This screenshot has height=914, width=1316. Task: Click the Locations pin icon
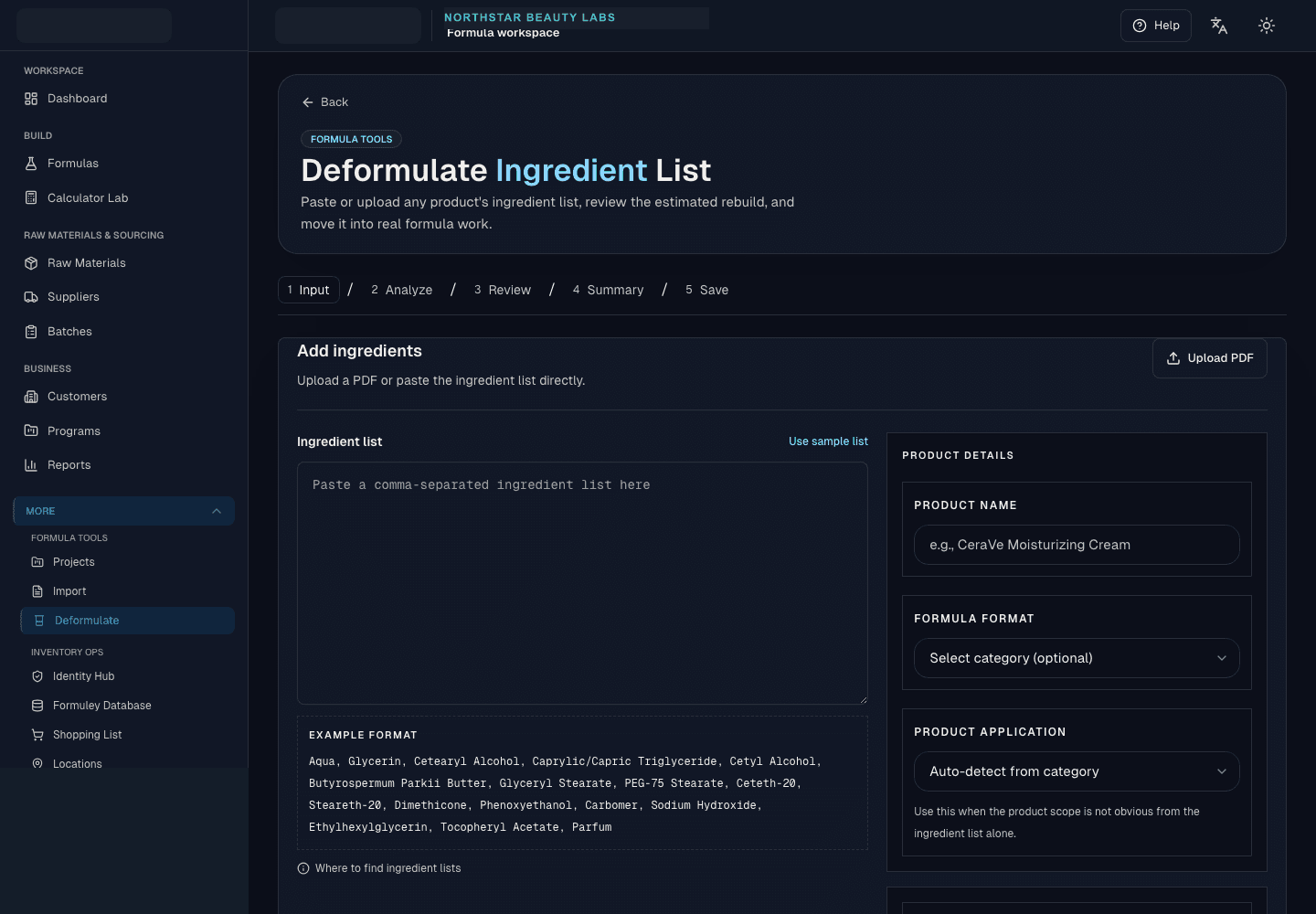(x=37, y=763)
